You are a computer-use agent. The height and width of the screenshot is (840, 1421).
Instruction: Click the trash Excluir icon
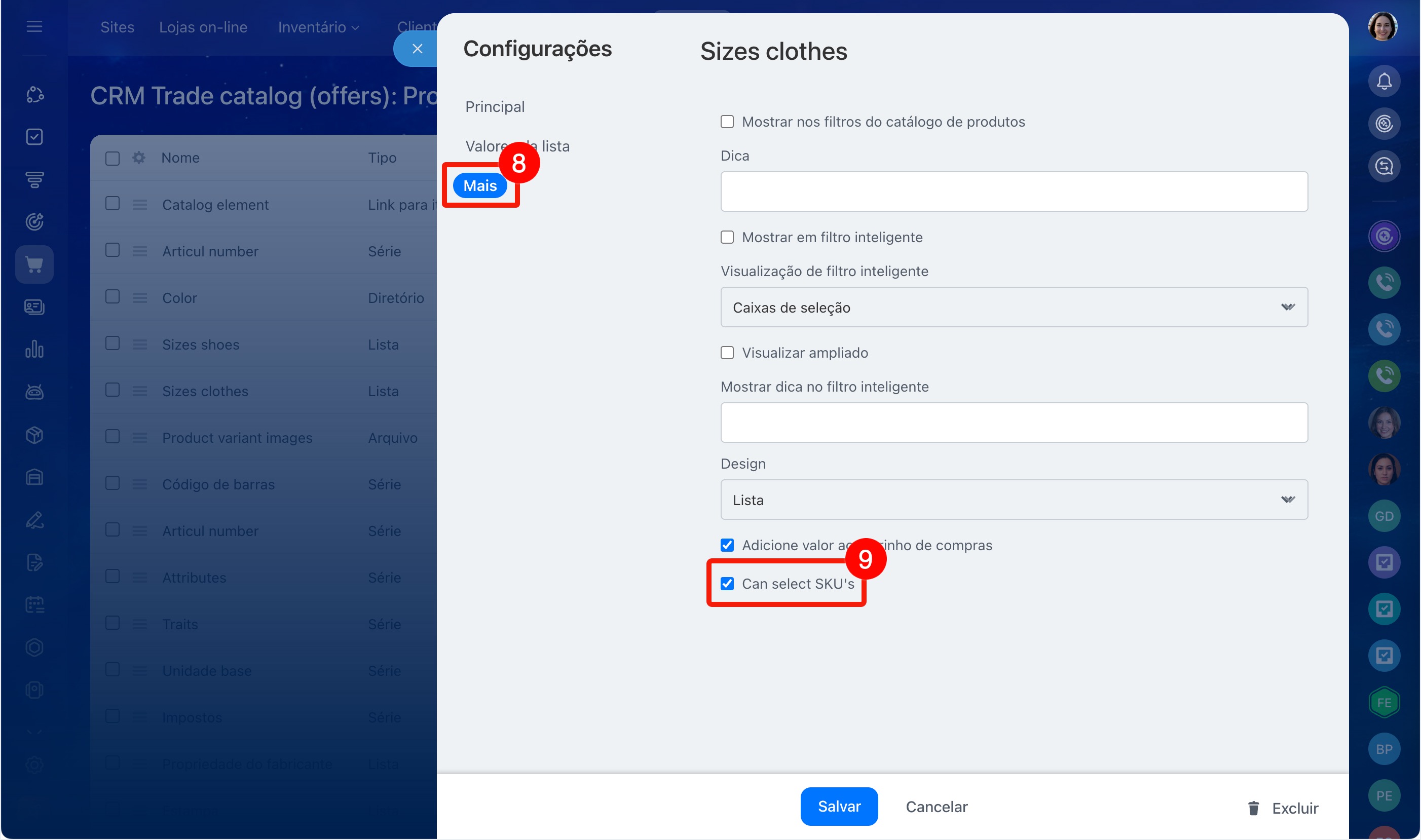coord(1253,808)
